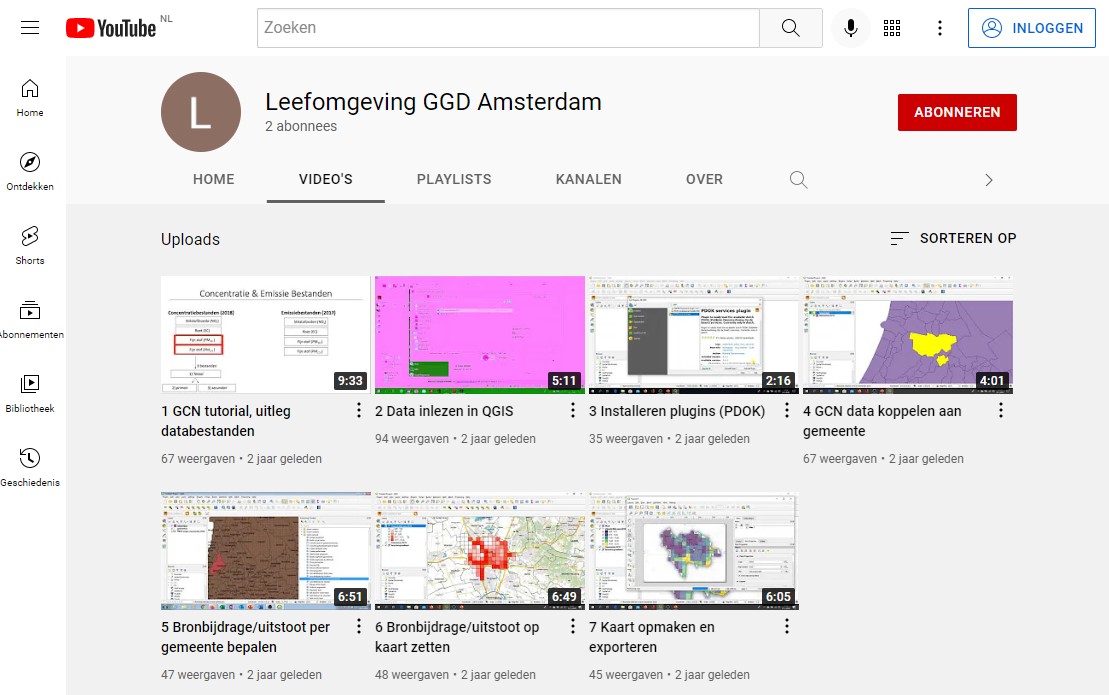Select the VIDEO'S tab
This screenshot has width=1109, height=695.
325,180
